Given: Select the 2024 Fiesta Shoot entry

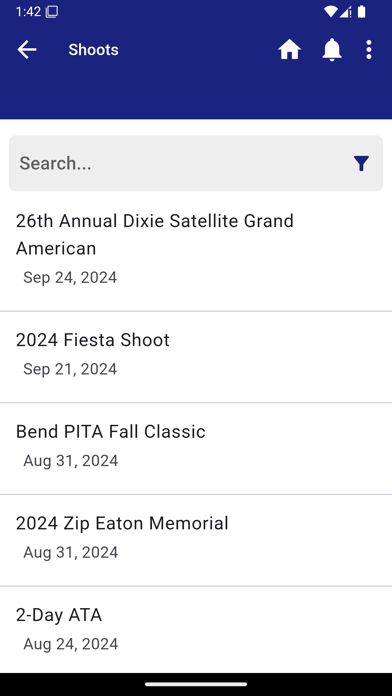Looking at the screenshot, I should [196, 357].
